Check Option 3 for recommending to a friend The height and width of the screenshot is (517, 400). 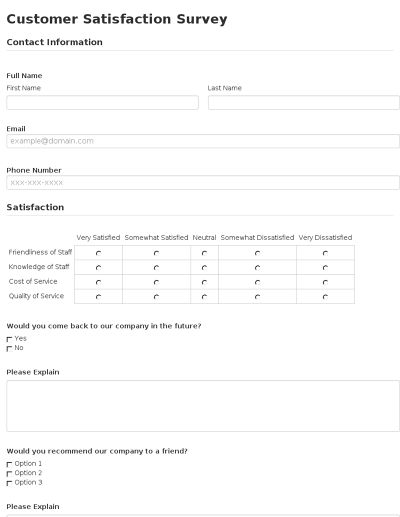(9, 483)
